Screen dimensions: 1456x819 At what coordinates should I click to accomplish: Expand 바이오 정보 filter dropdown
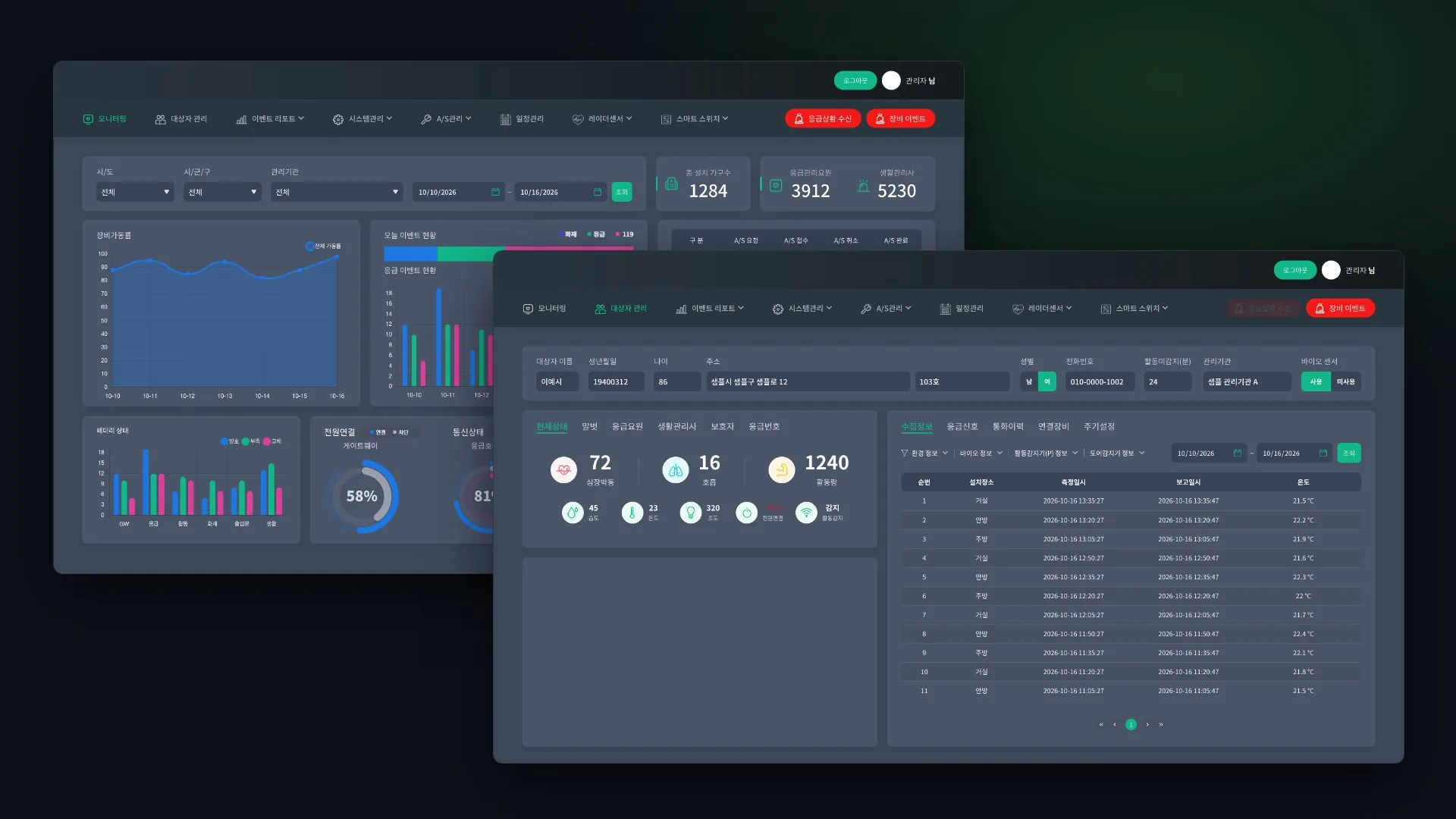click(x=981, y=453)
